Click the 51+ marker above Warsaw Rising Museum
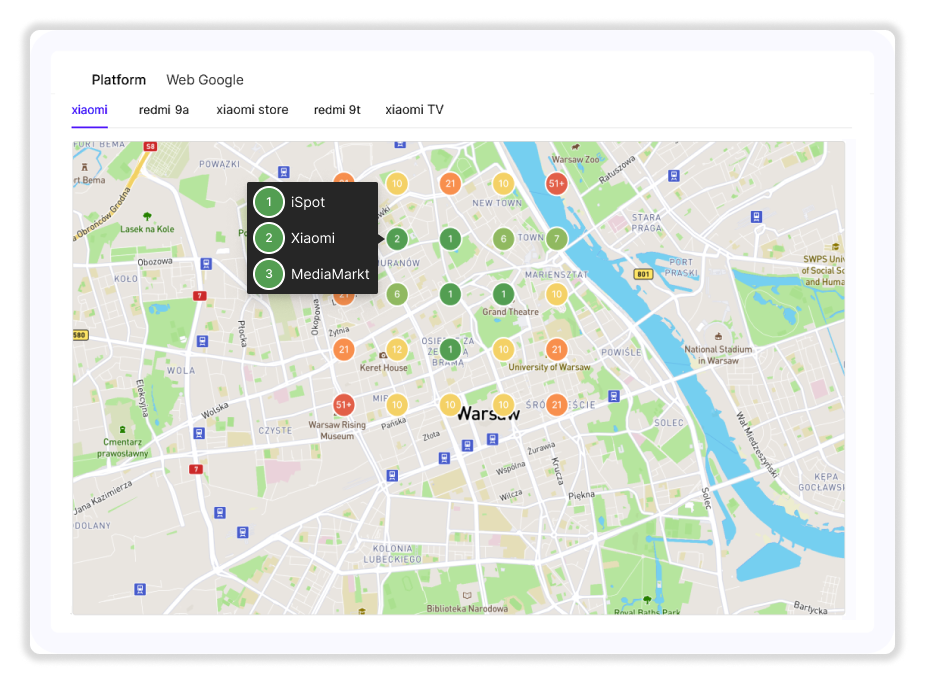The height and width of the screenshot is (684, 925). (344, 405)
